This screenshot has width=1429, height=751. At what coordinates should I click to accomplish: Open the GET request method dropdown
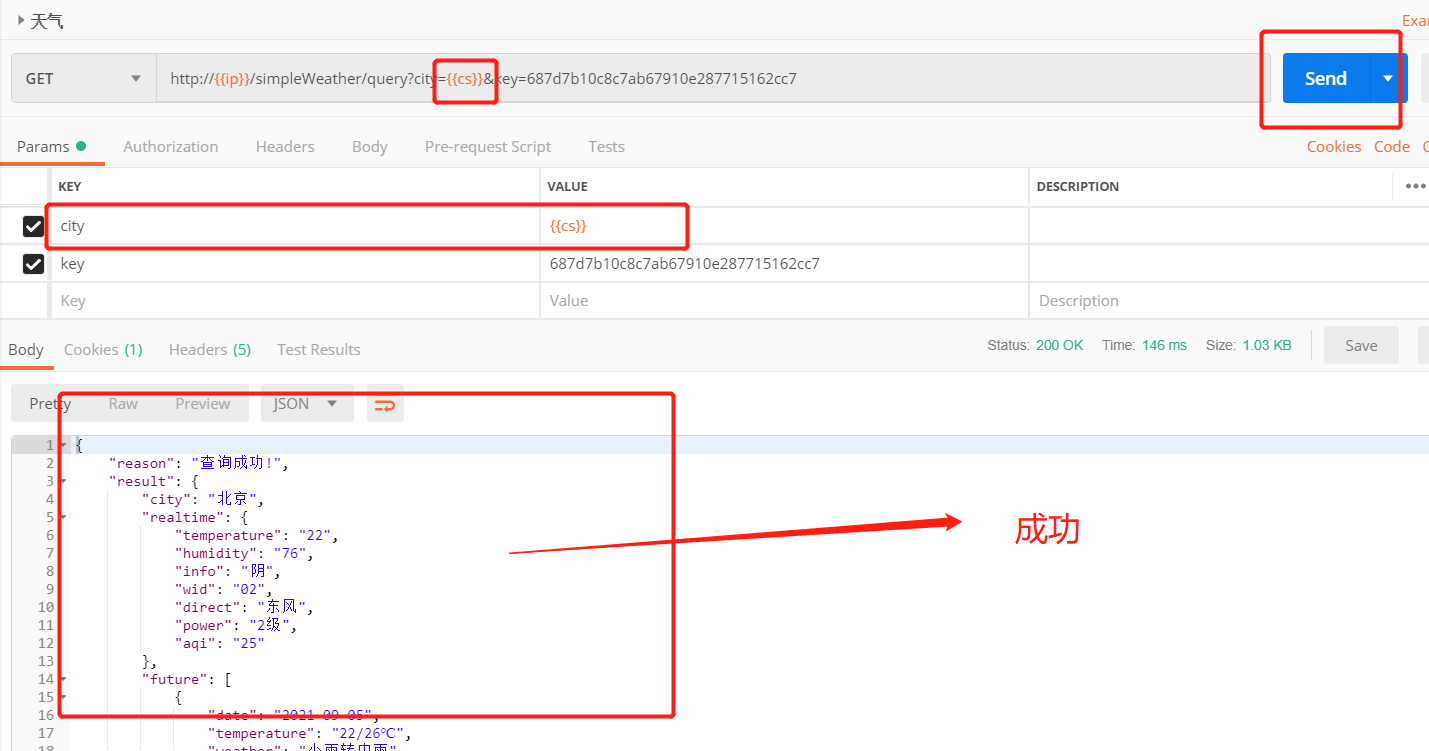136,78
